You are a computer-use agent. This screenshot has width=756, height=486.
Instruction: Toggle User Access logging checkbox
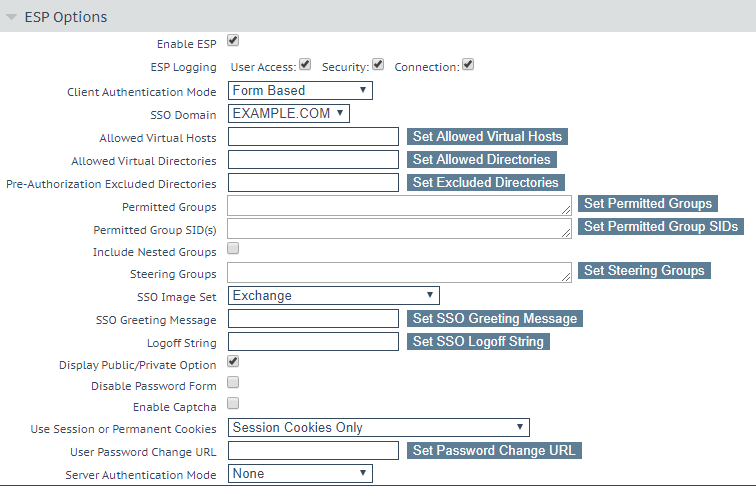305,65
